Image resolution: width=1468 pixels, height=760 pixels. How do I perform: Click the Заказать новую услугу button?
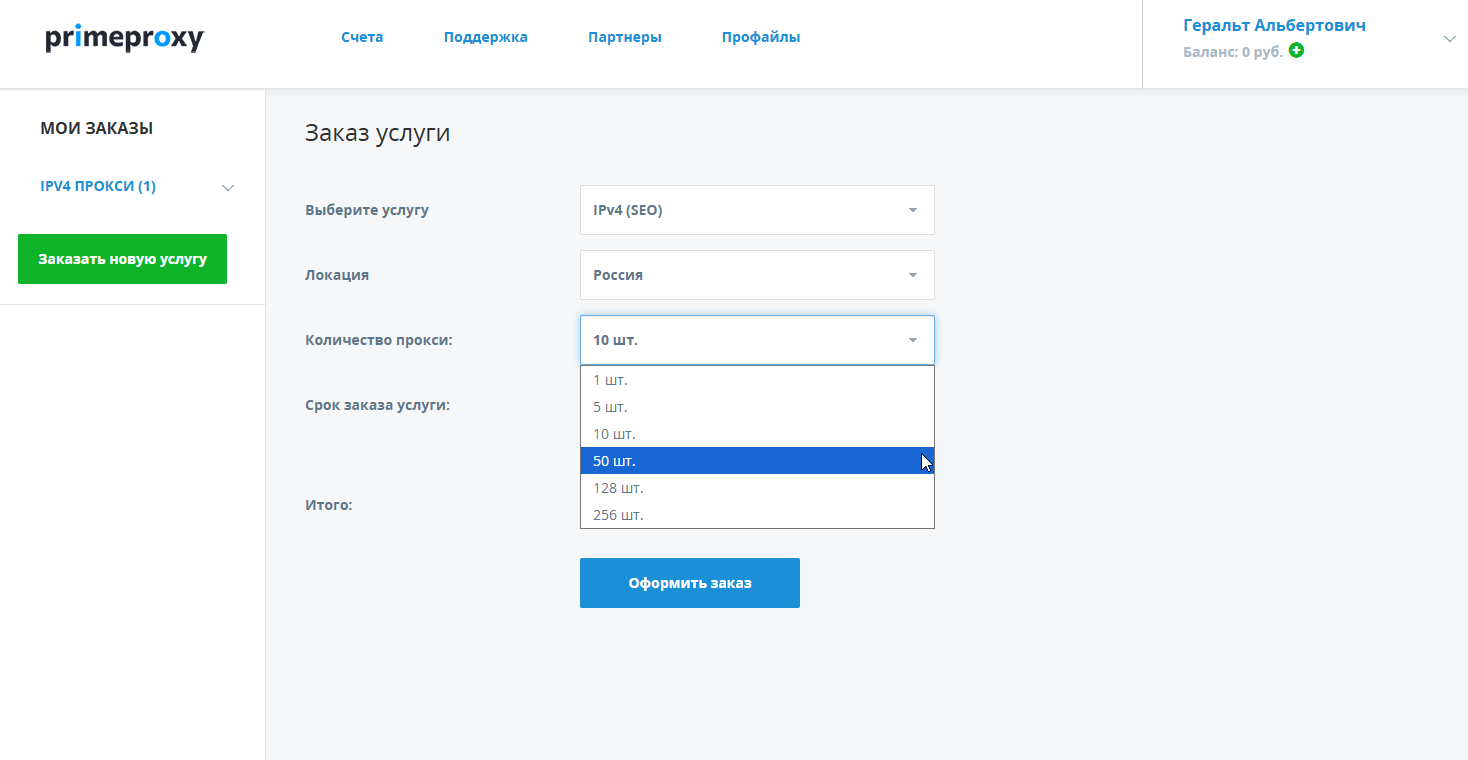click(122, 259)
